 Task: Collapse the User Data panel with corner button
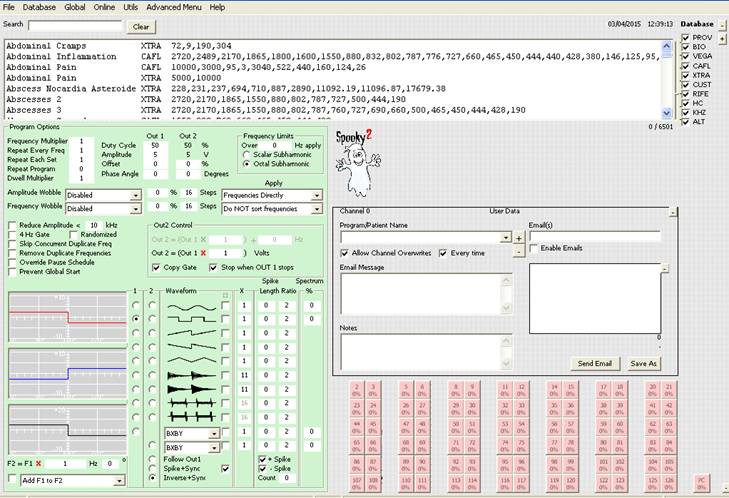click(x=673, y=212)
